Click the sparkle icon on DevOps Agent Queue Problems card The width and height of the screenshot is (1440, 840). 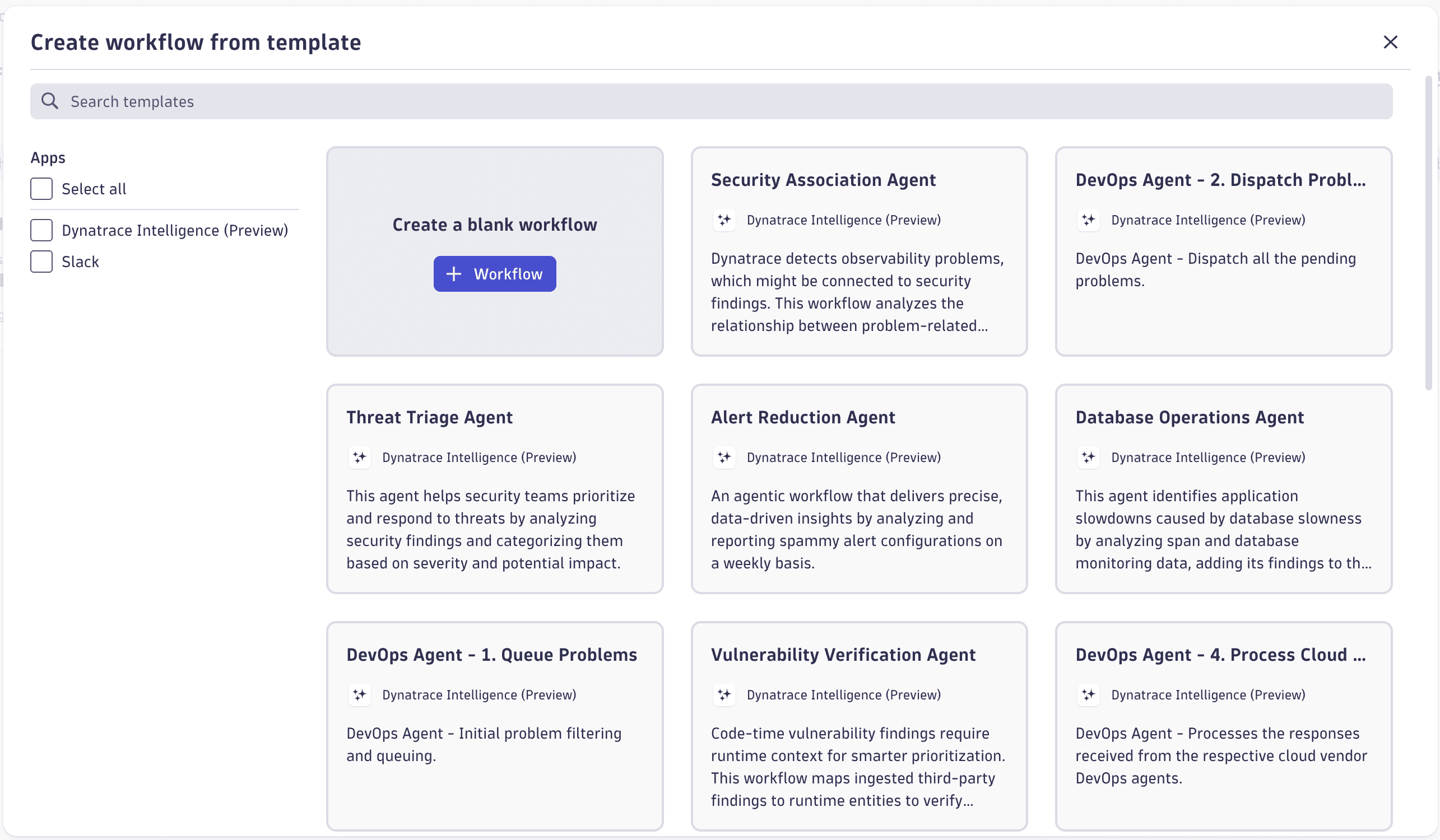[360, 695]
